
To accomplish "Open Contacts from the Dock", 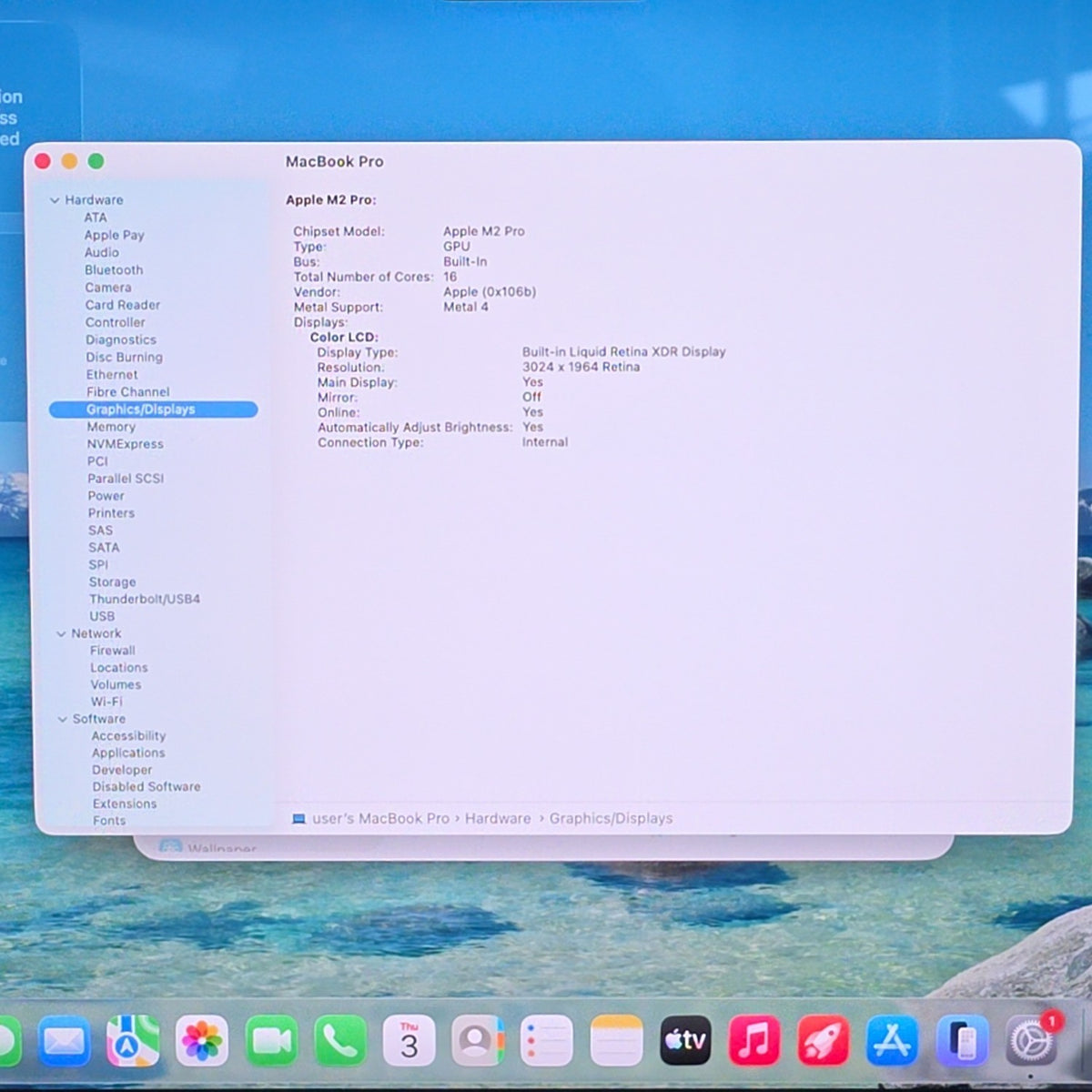I will pos(478,1041).
